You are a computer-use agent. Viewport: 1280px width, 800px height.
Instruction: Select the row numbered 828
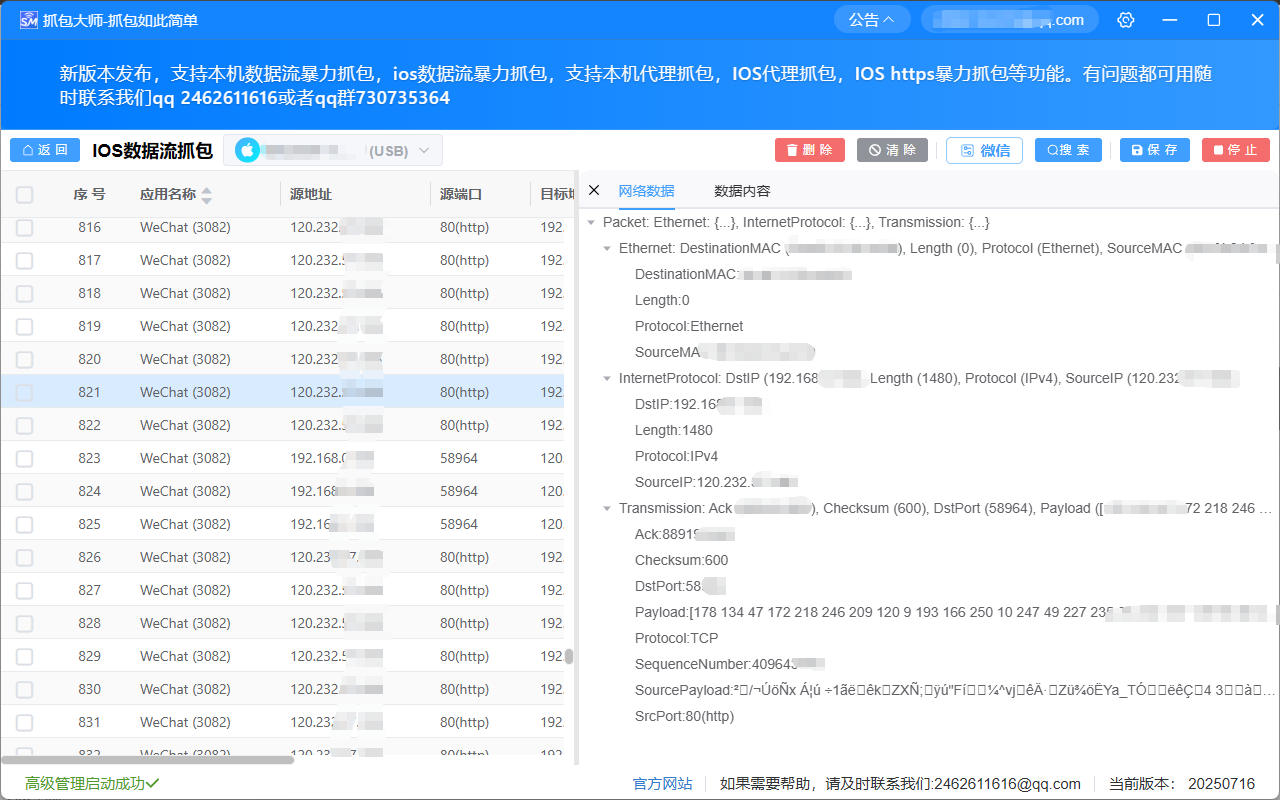[x=282, y=623]
